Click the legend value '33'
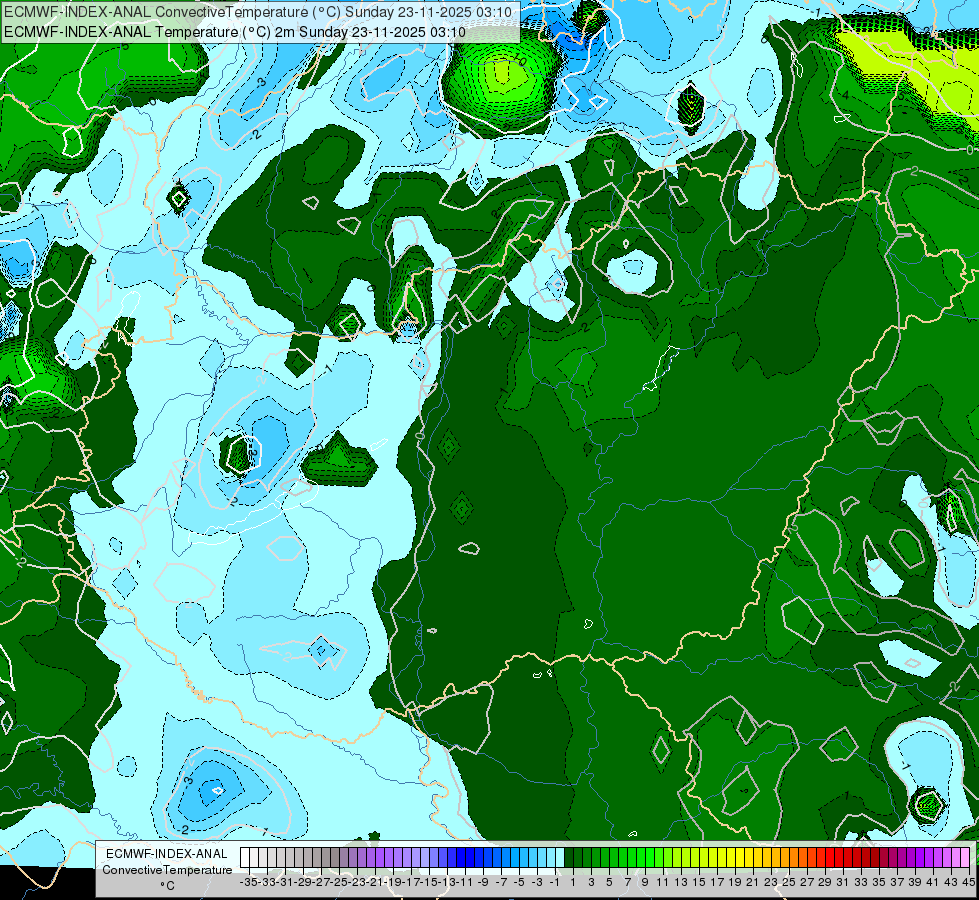Image resolution: width=979 pixels, height=900 pixels. 862,882
